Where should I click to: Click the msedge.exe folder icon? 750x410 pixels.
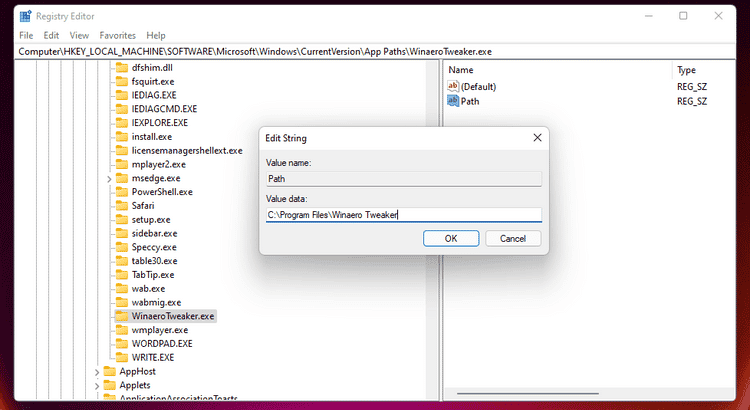coord(122,178)
